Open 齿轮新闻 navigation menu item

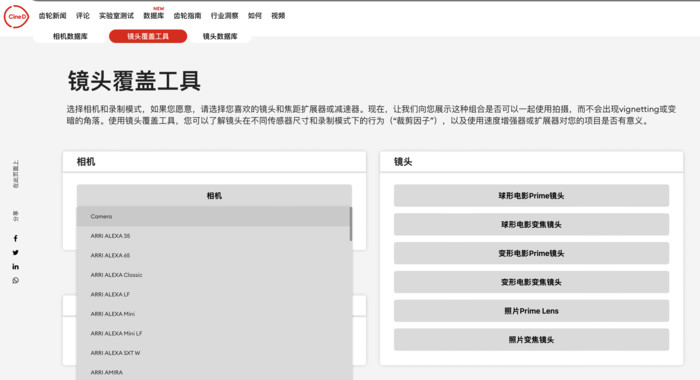(52, 16)
